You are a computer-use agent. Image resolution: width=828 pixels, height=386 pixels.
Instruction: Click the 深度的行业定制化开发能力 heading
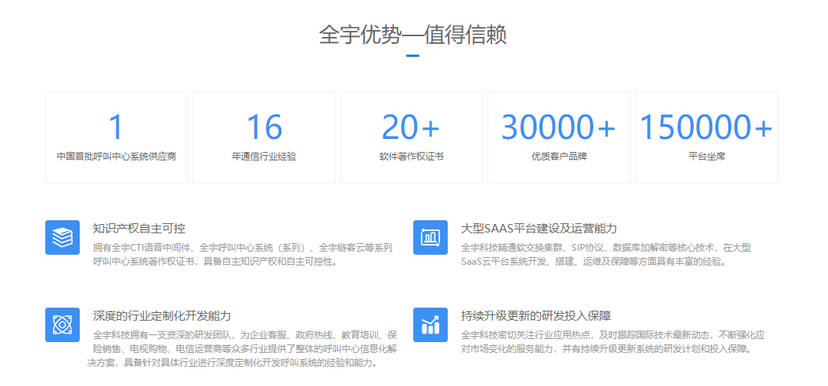[x=162, y=316]
